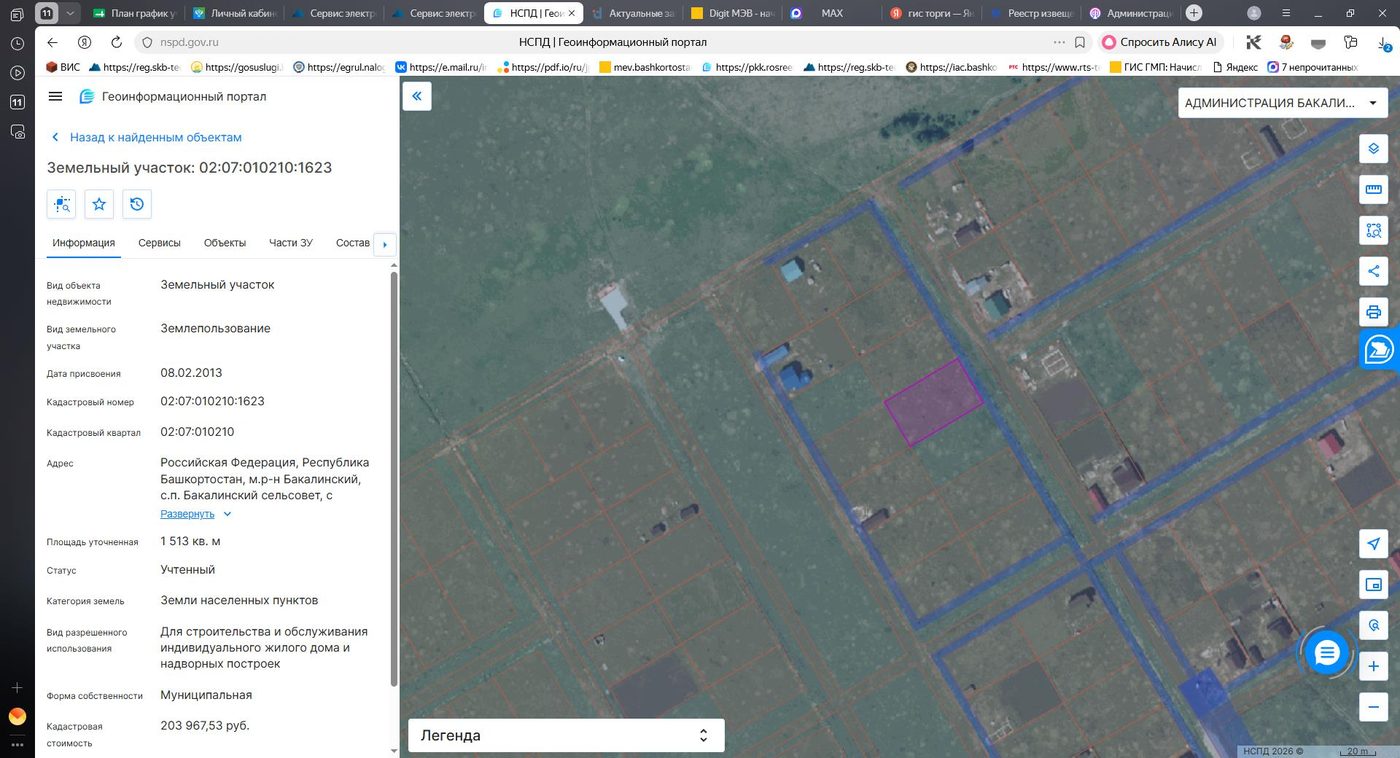Screen dimensions: 1400x758
Task: Open the overview mini-map window
Action: [x=1373, y=584]
